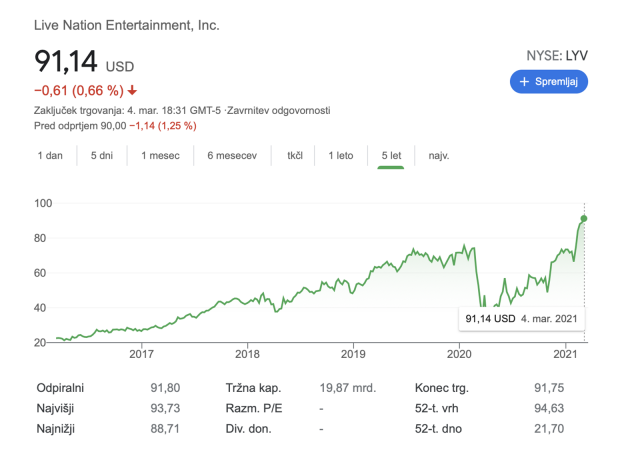
Task: Click the 91,14 USD chart tooltip
Action: point(523,318)
